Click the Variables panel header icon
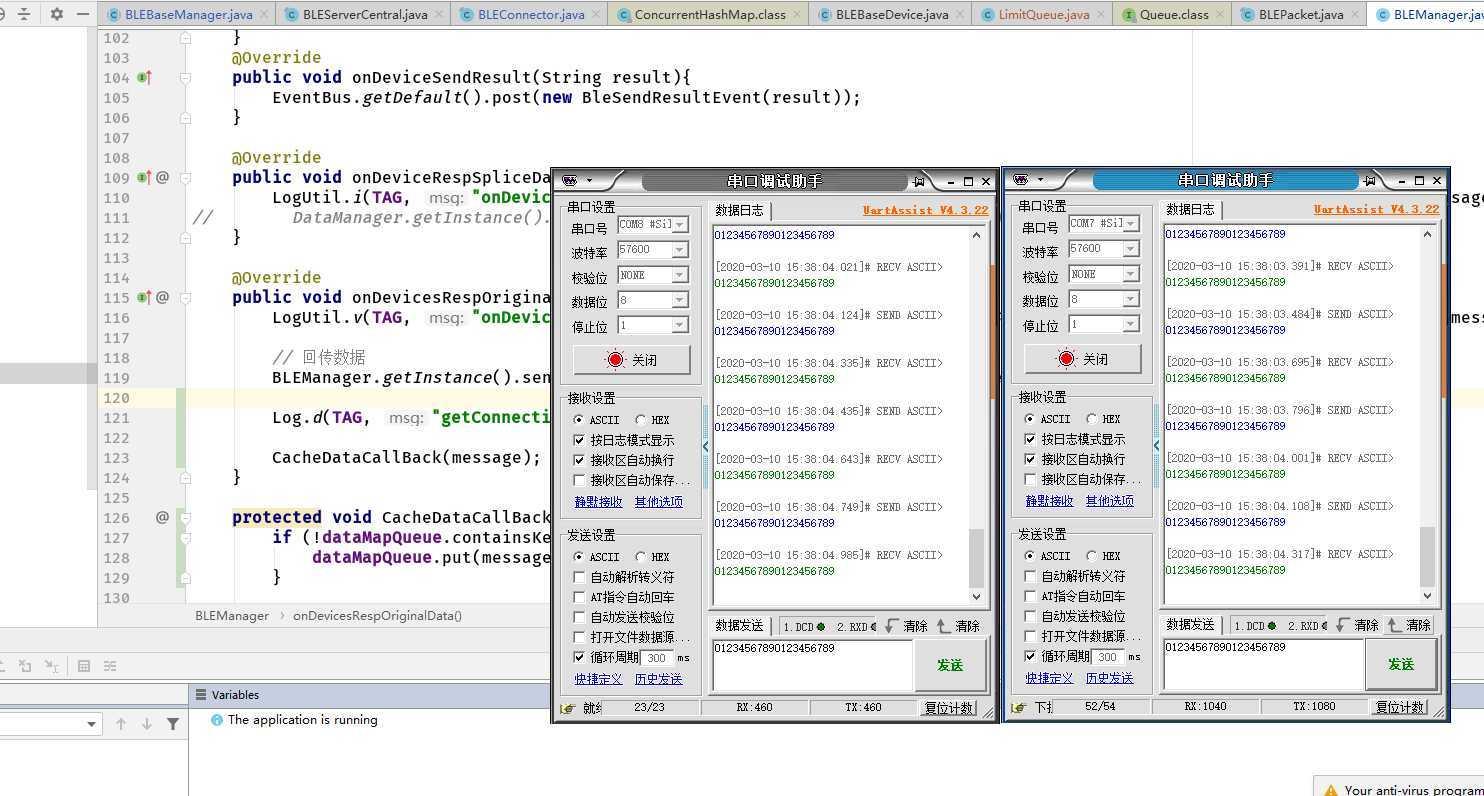The height and width of the screenshot is (796, 1484). coord(201,695)
